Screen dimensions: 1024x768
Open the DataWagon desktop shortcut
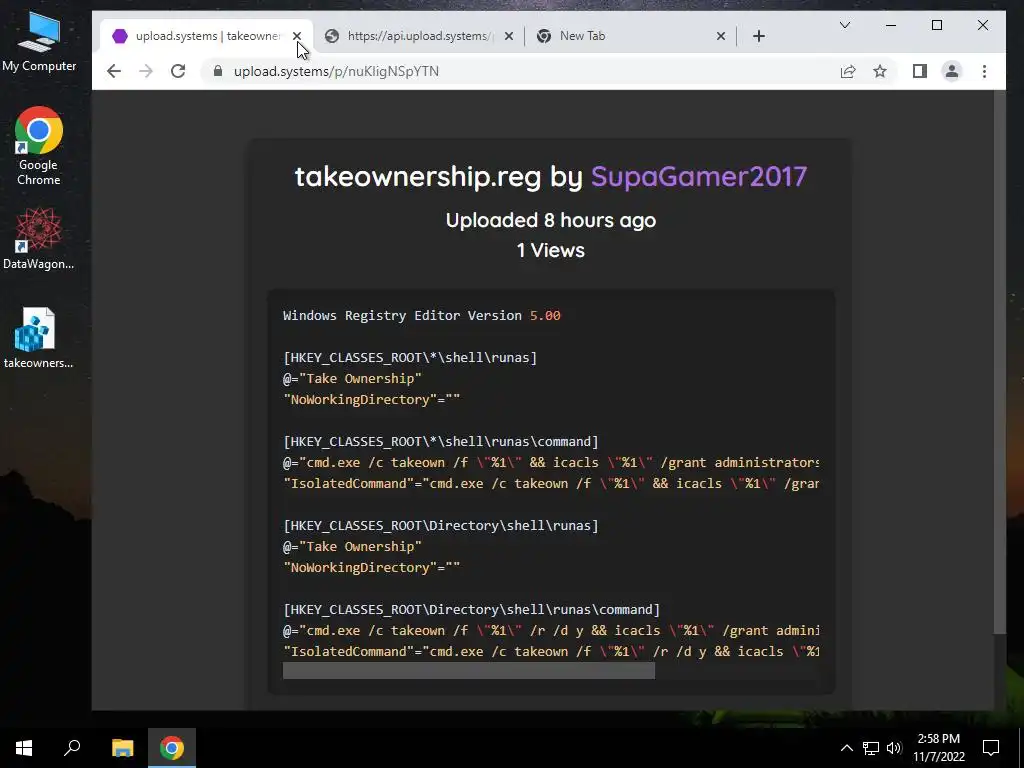click(x=39, y=239)
